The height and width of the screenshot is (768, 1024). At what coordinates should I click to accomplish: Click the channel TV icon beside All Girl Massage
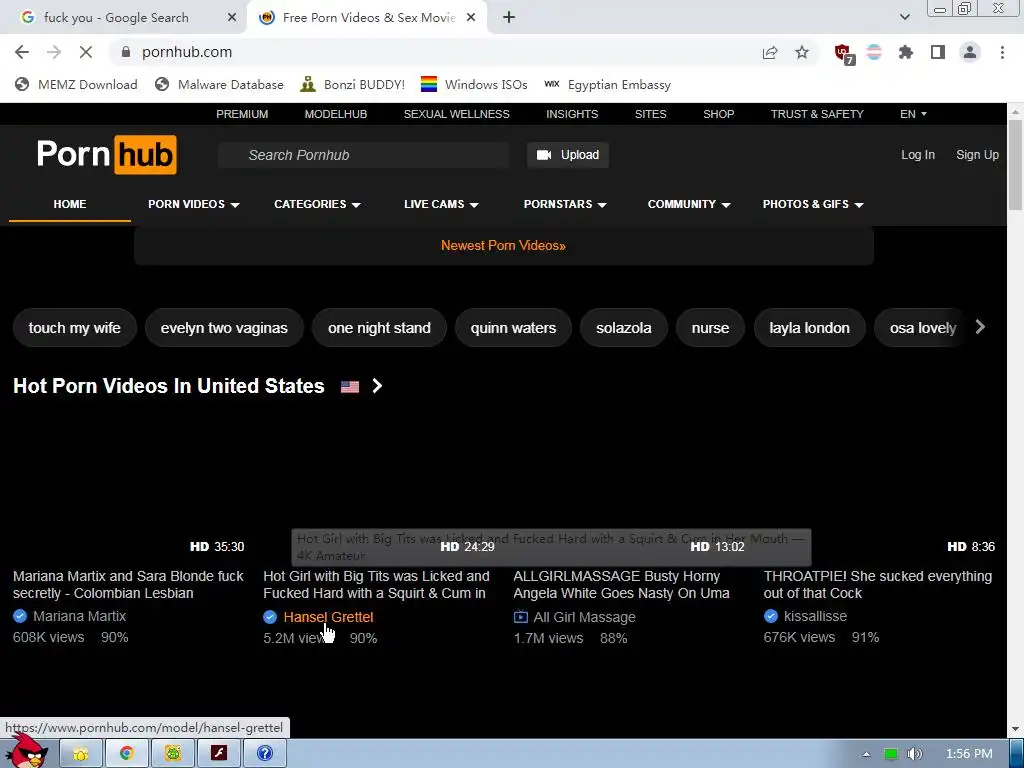[x=520, y=616]
